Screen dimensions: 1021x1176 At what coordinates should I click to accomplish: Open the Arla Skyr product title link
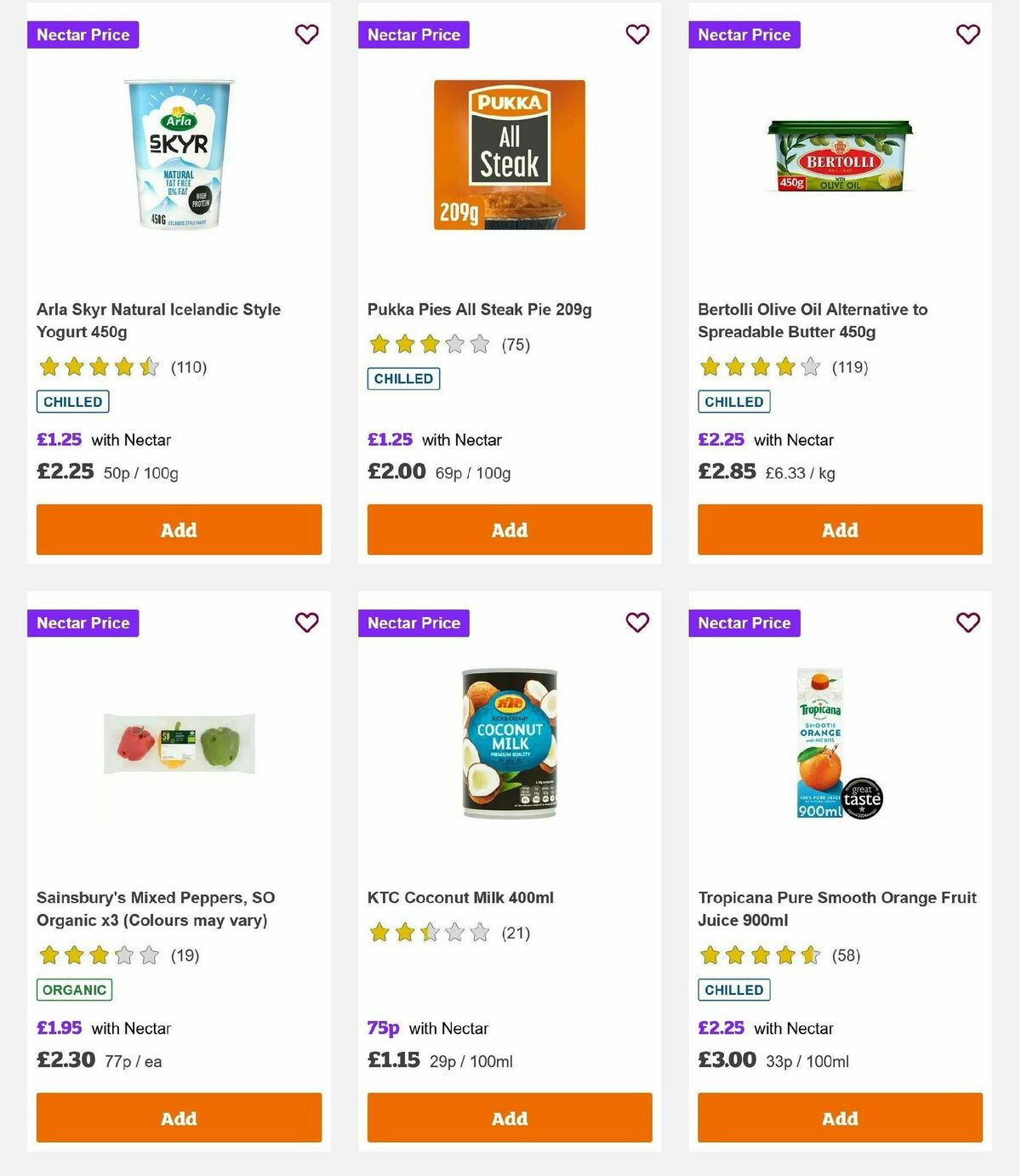tap(158, 321)
